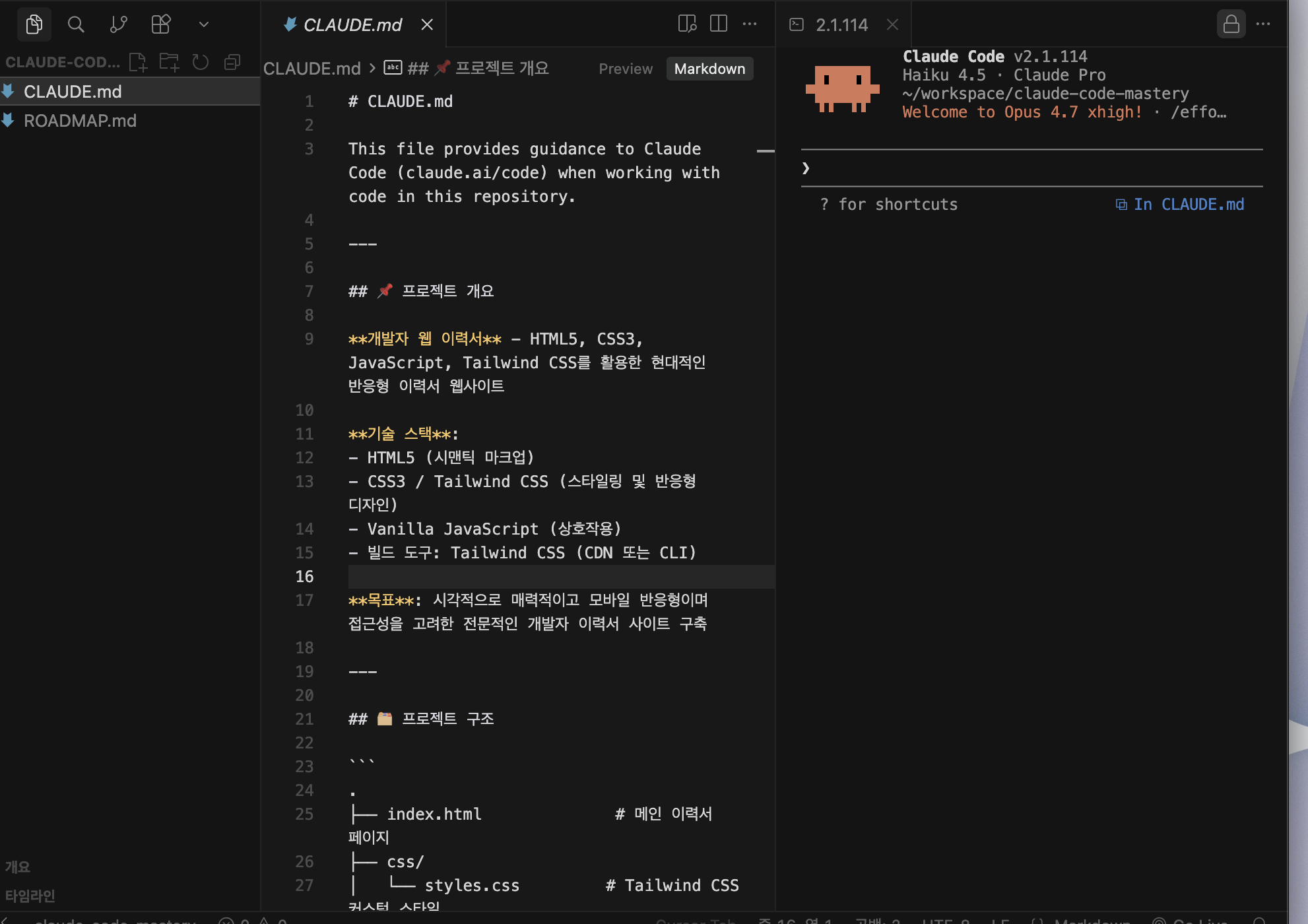Screen dimensions: 1308x924
Task: Collapse all folders in explorer
Action: (232, 62)
